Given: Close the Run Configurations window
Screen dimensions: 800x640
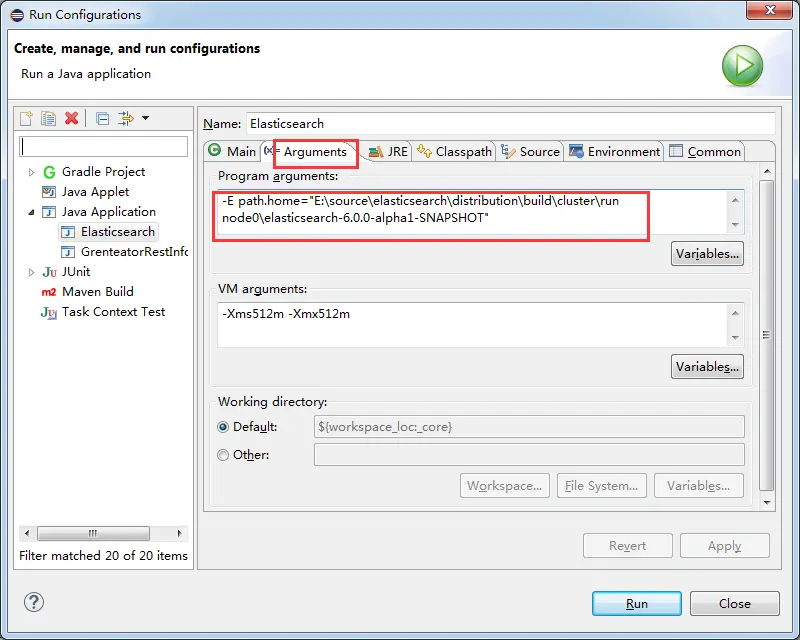Looking at the screenshot, I should pos(770,10).
